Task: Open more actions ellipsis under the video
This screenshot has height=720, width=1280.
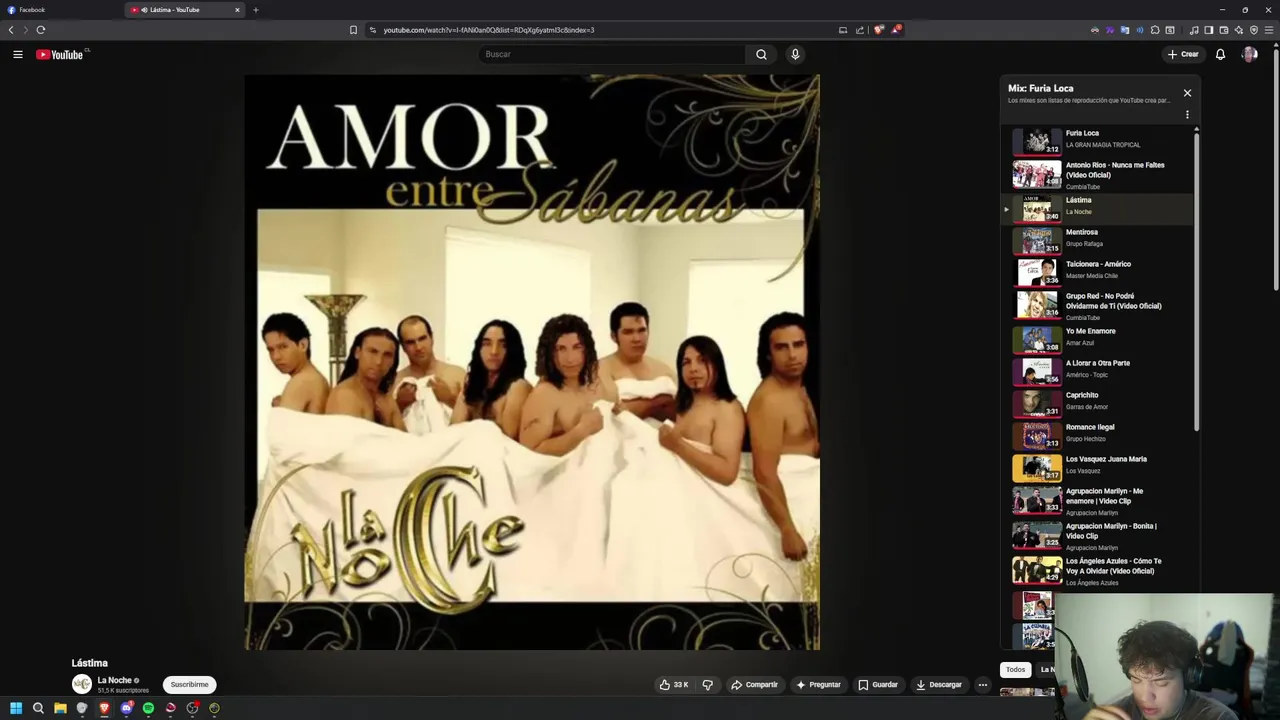Action: tap(983, 685)
